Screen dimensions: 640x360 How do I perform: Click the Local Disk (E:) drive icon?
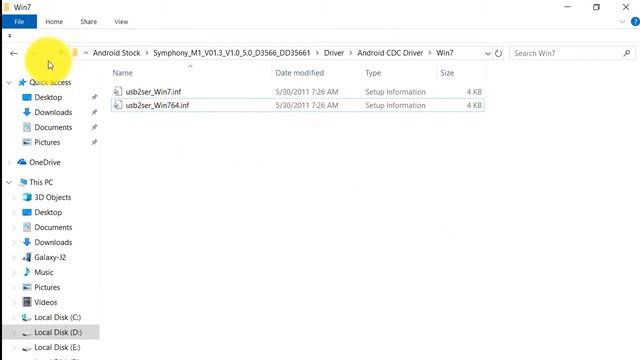coord(27,348)
